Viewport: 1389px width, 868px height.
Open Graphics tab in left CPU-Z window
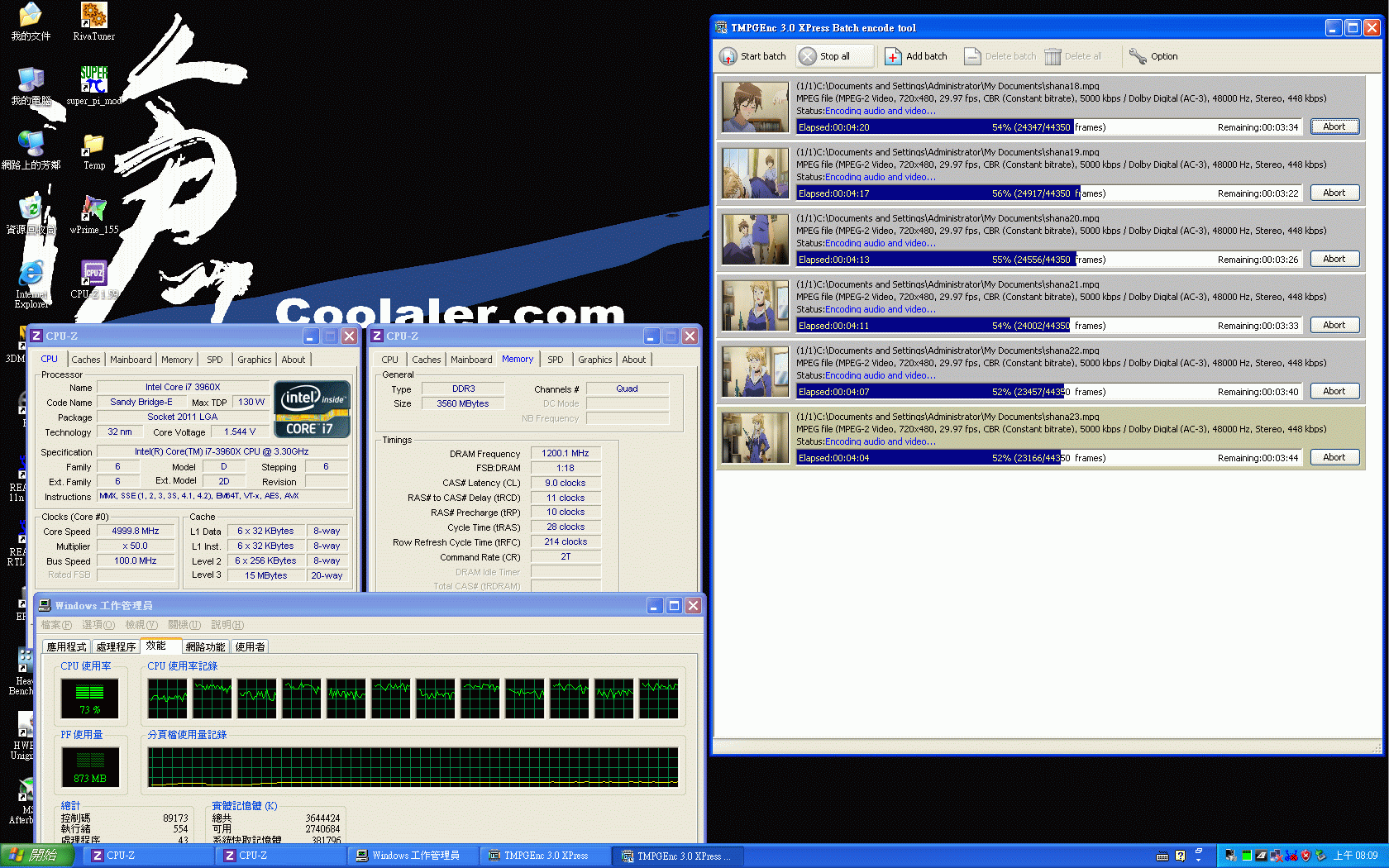point(254,360)
